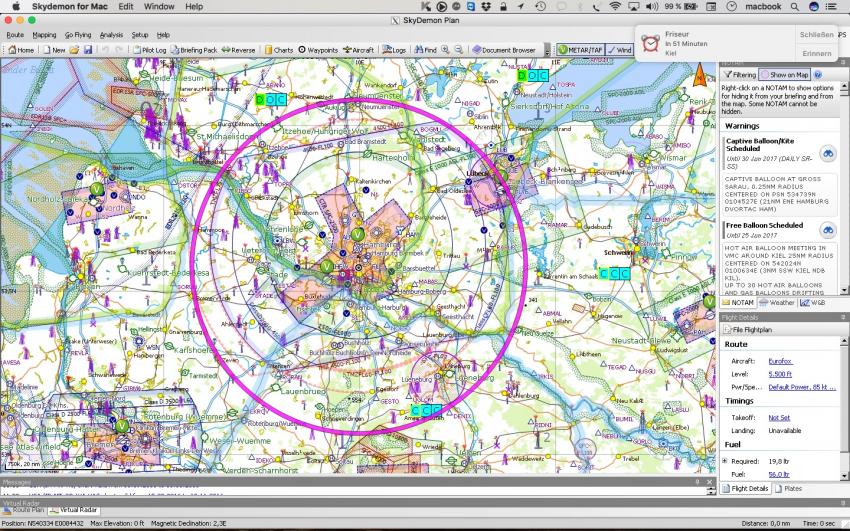
Task: Click the Wi-Fi status icon
Action: (x=615, y=7)
